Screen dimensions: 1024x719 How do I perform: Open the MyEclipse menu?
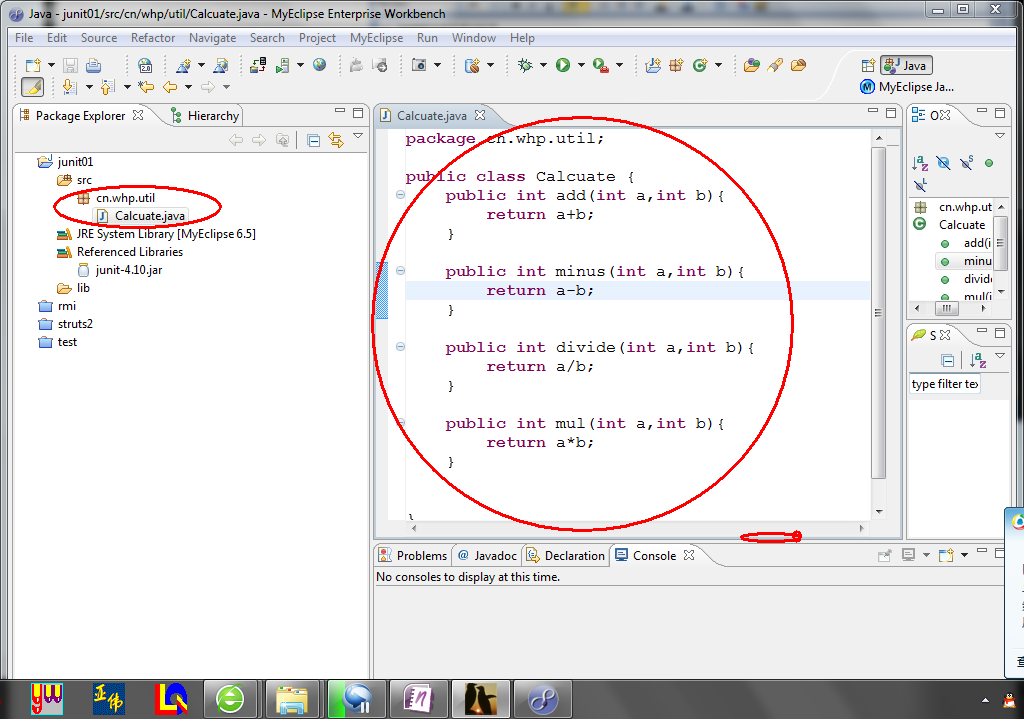[376, 38]
